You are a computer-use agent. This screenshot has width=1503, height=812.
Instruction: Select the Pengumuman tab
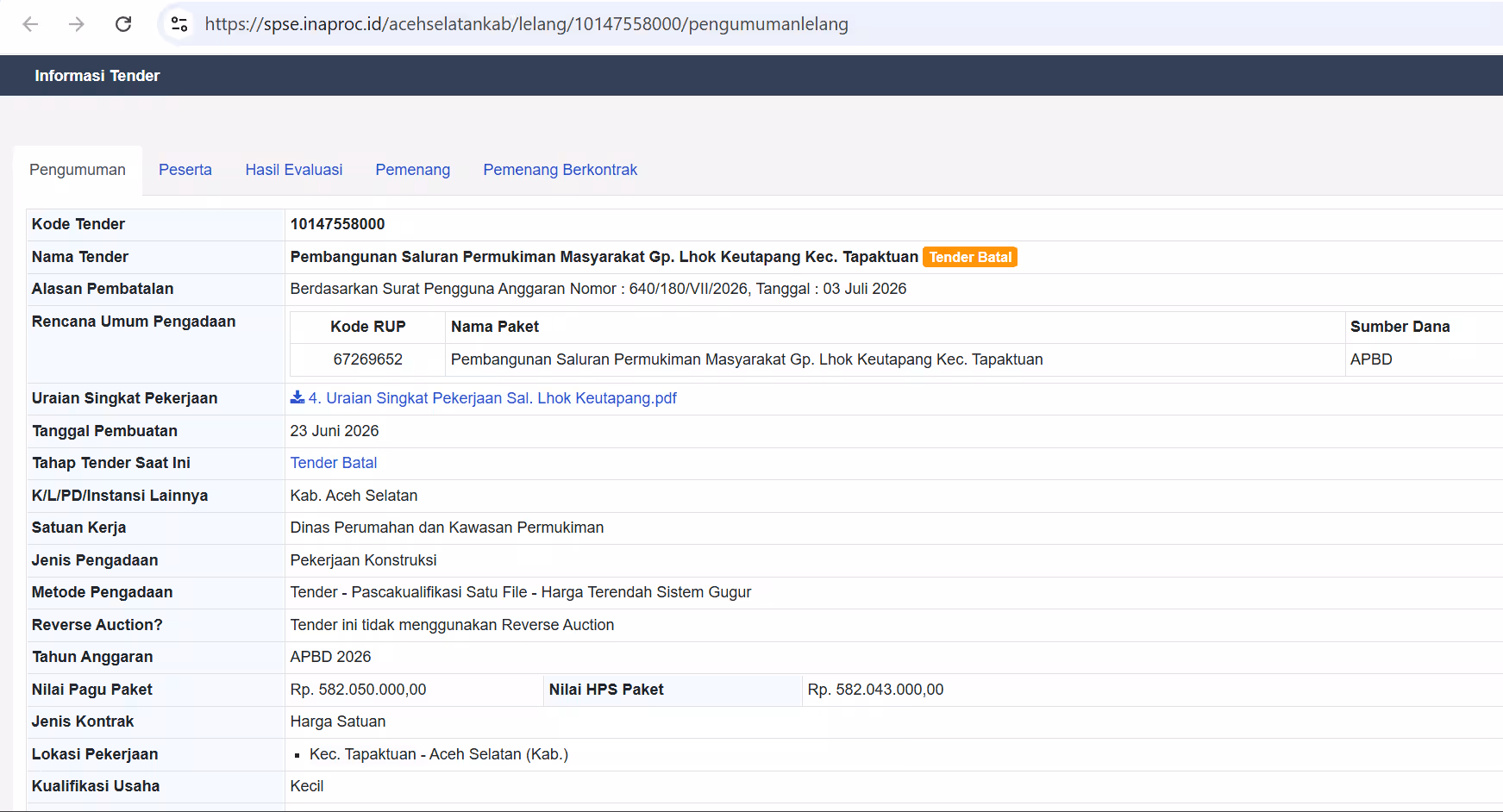78,170
